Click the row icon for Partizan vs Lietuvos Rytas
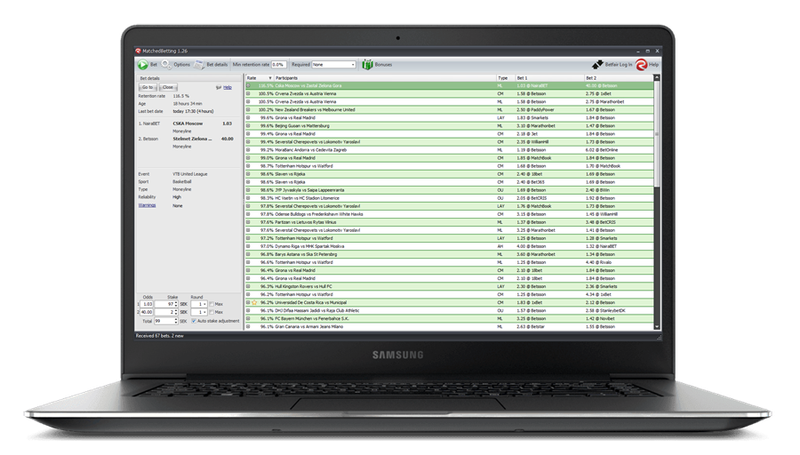Viewport: 800px width, 455px height. tap(248, 222)
